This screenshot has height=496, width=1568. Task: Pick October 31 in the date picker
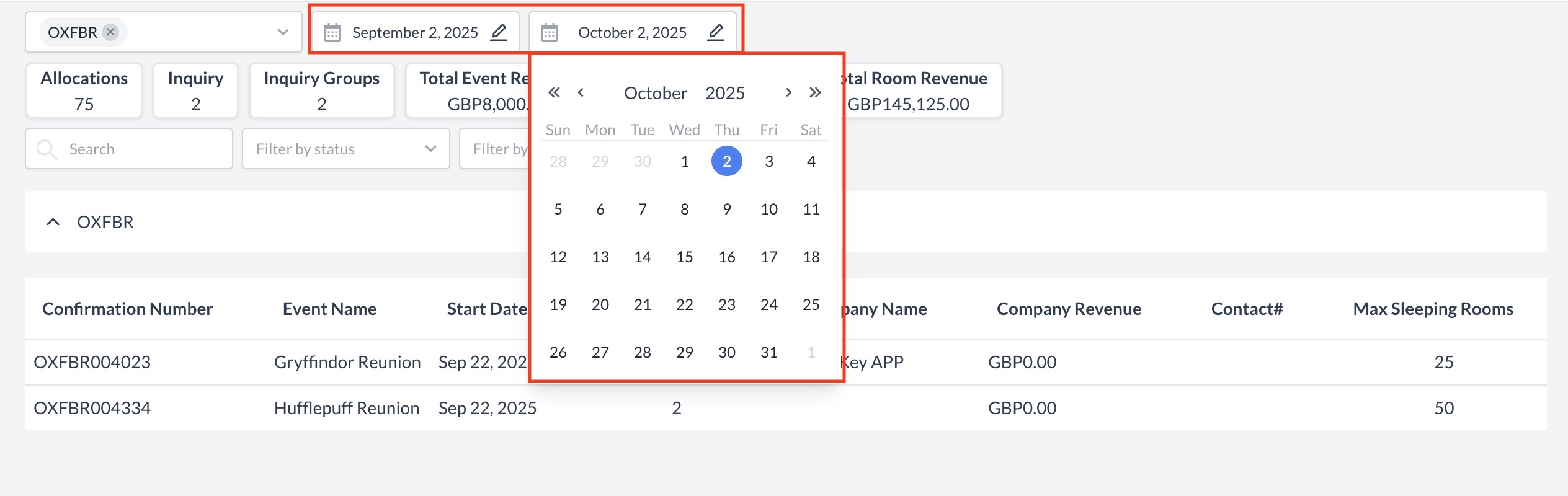pyautogui.click(x=768, y=352)
